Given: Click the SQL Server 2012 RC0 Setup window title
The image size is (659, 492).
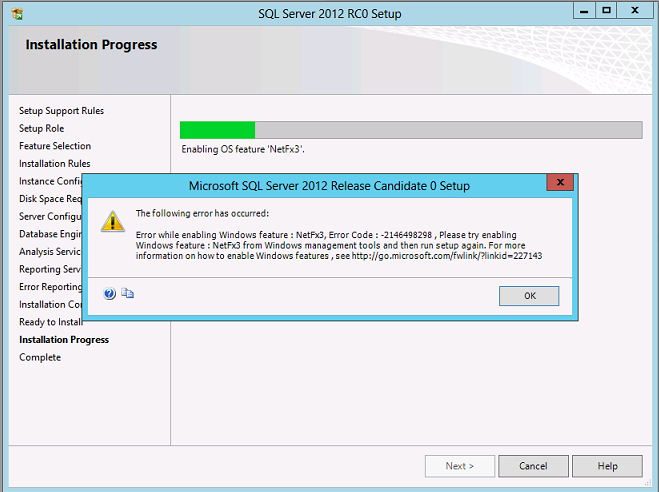Looking at the screenshot, I should pyautogui.click(x=330, y=14).
